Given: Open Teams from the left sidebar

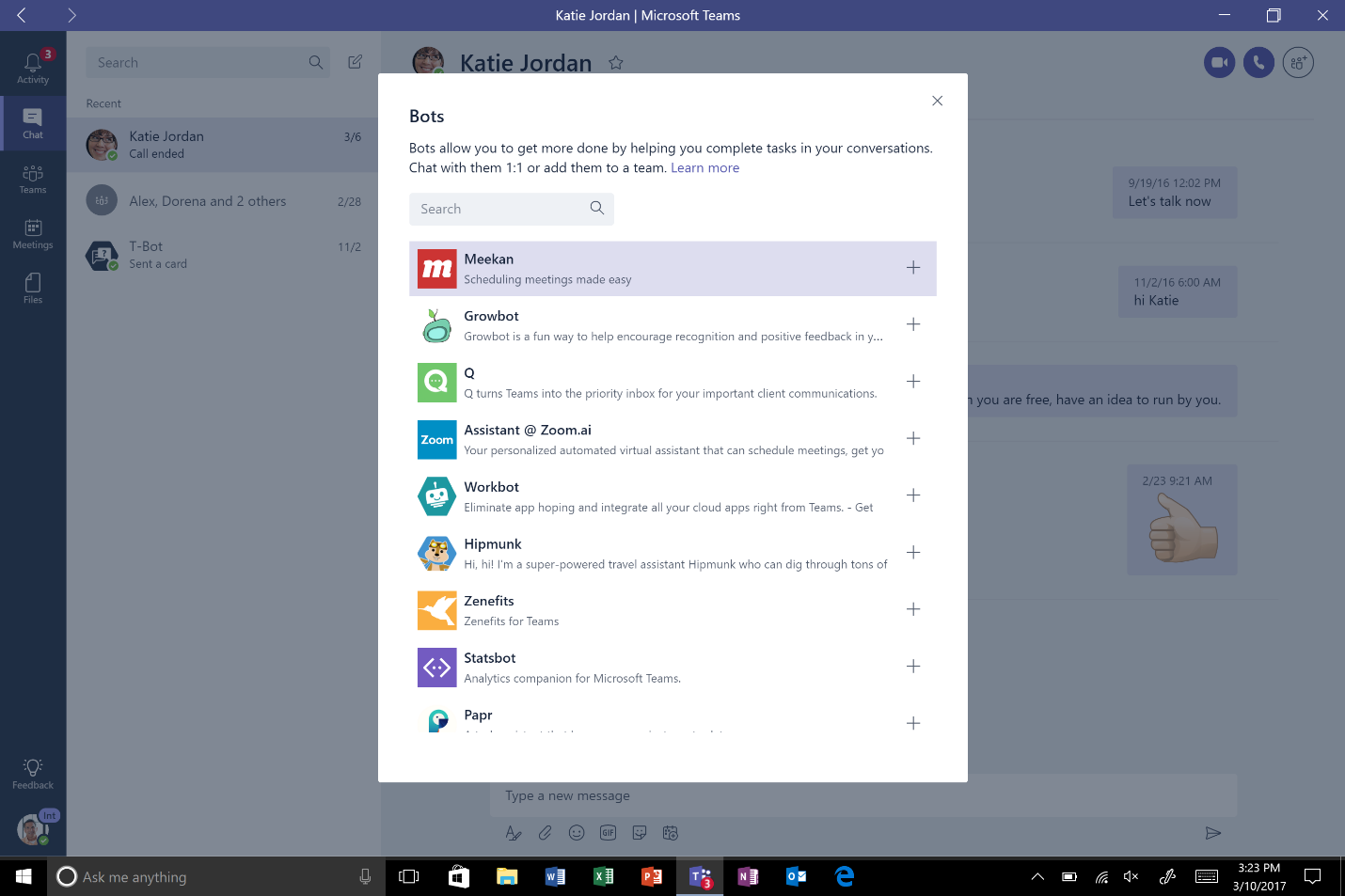Looking at the screenshot, I should point(33,179).
